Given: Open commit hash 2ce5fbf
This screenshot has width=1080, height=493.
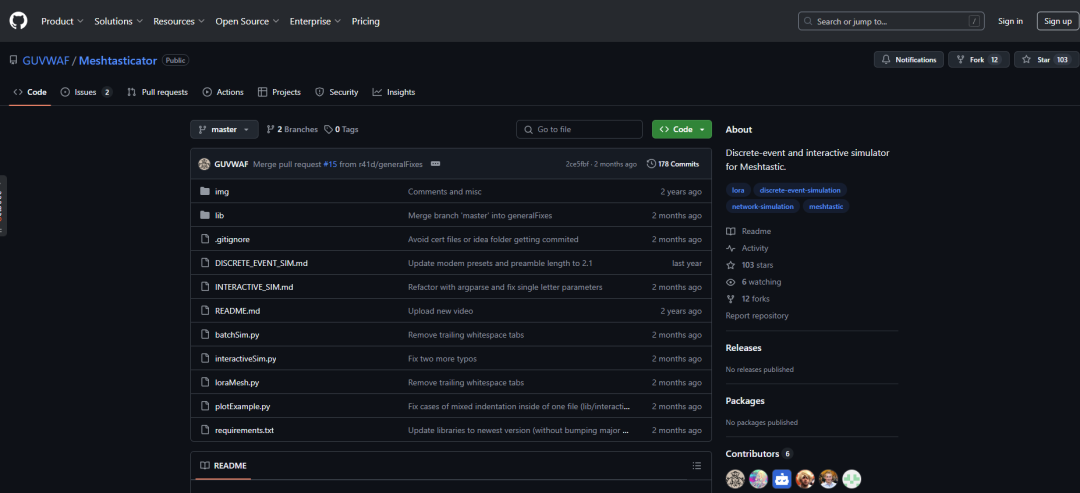Looking at the screenshot, I should coord(577,165).
